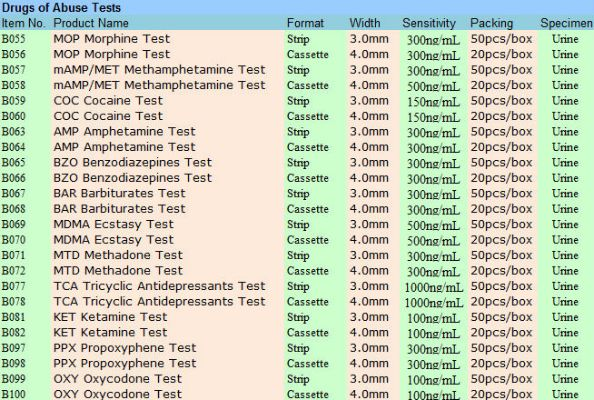Click the 'Product Name' column header
Viewport: 594px width, 400px height.
click(91, 23)
